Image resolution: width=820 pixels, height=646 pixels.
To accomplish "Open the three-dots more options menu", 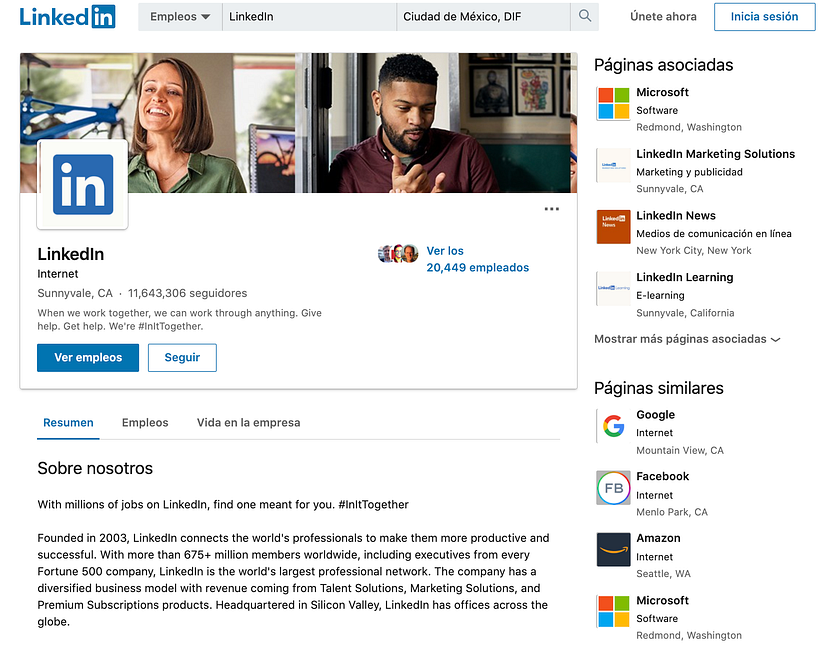I will coord(551,209).
